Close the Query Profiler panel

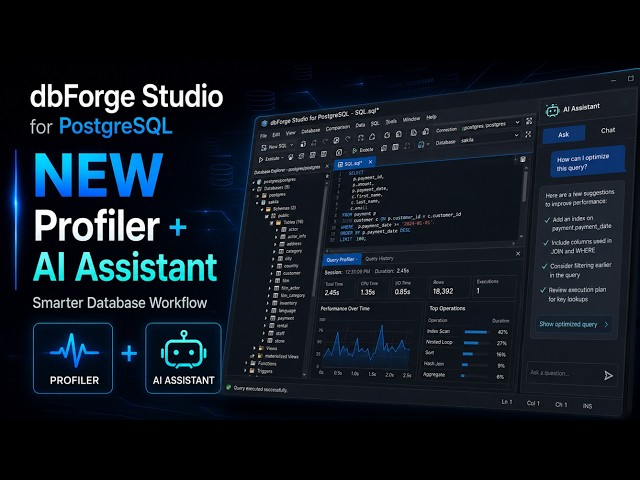point(518,254)
